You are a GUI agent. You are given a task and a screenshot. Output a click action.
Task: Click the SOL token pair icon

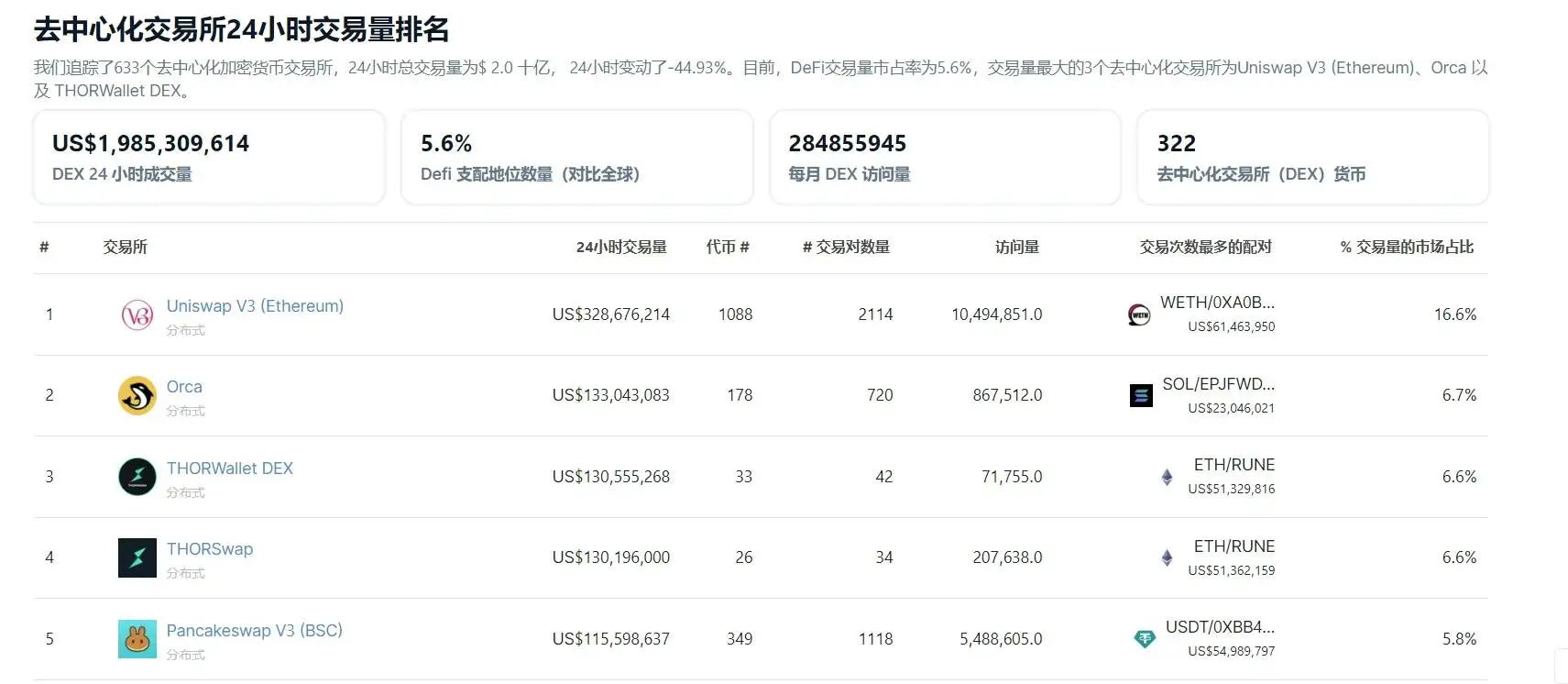pyautogui.click(x=1141, y=396)
